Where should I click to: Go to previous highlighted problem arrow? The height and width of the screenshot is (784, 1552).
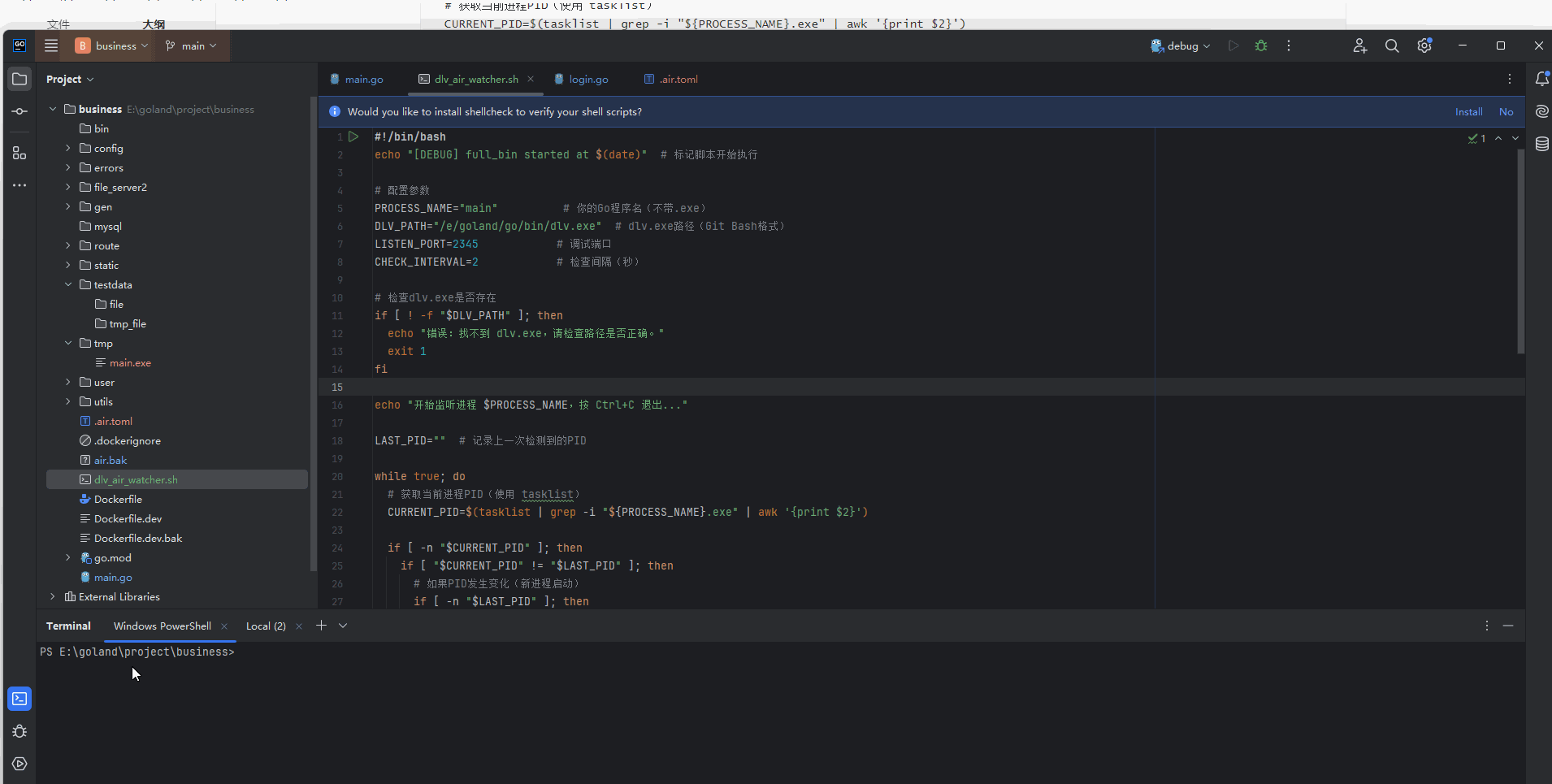coord(1498,138)
